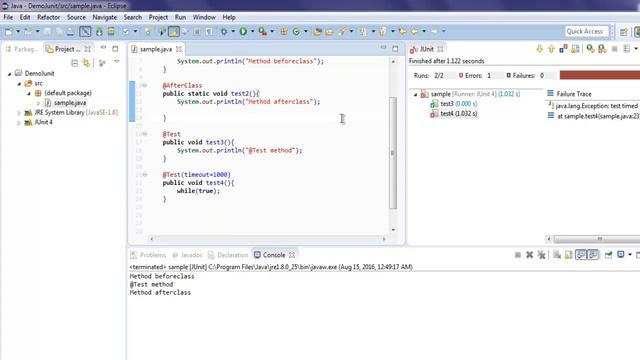
Task: Collapse the default package node
Action: pos(29,93)
